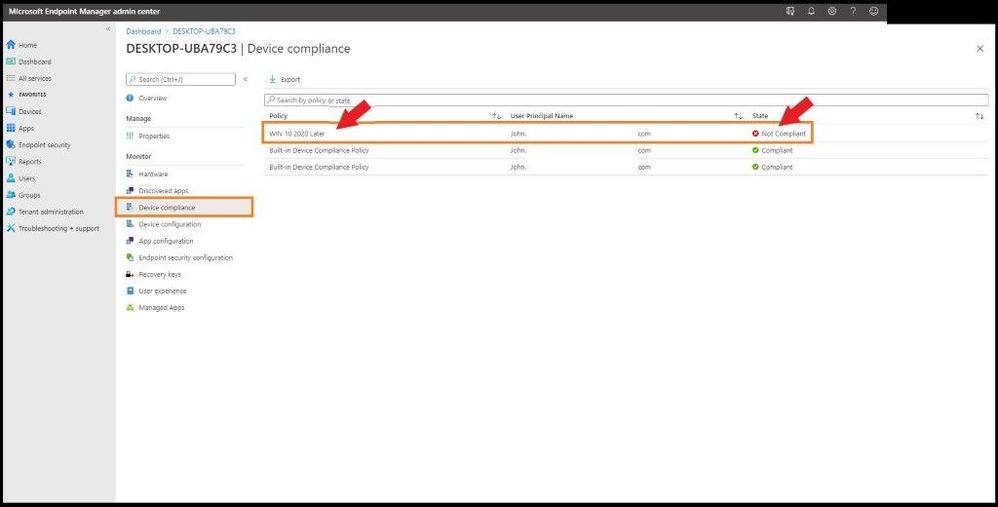This screenshot has width=998, height=507.
Task: Click the Not Compliant state cell
Action: click(x=778, y=134)
